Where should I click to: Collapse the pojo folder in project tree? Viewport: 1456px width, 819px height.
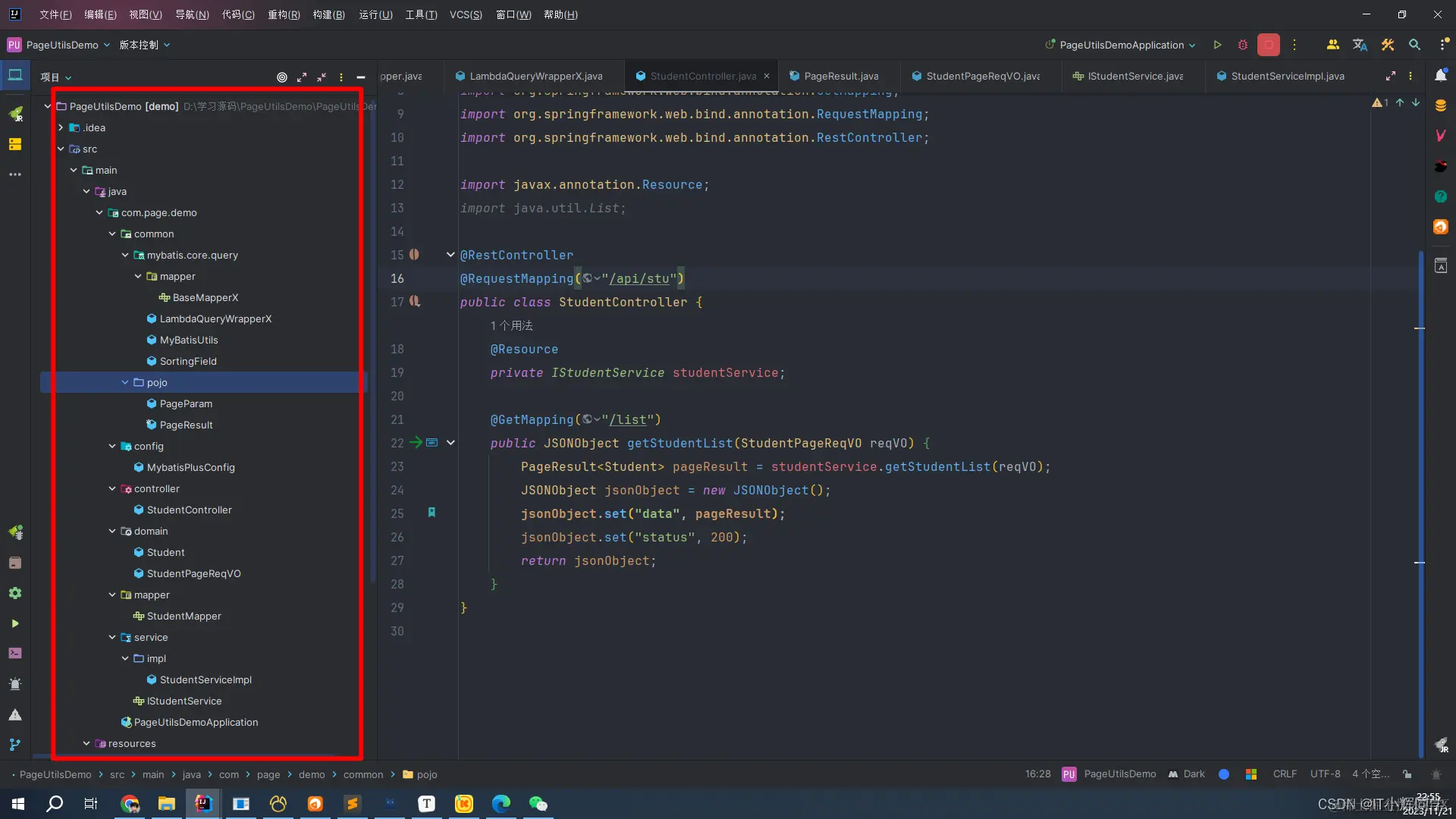click(125, 382)
